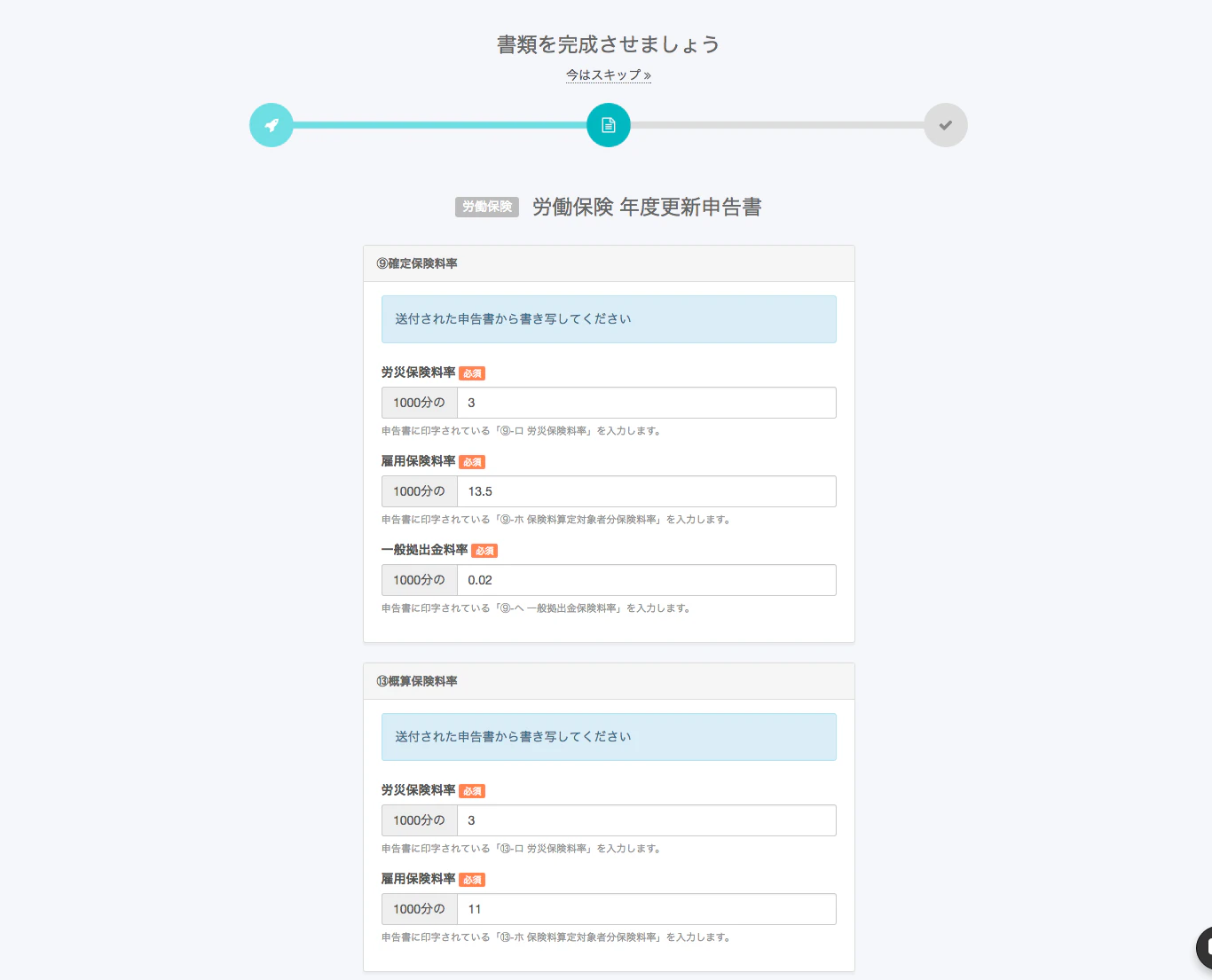
Task: Edit 雇用保険料率 field showing 11
Action: (647, 909)
